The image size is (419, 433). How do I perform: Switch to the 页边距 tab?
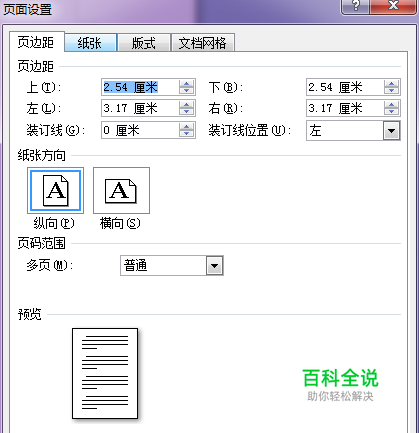(x=36, y=42)
